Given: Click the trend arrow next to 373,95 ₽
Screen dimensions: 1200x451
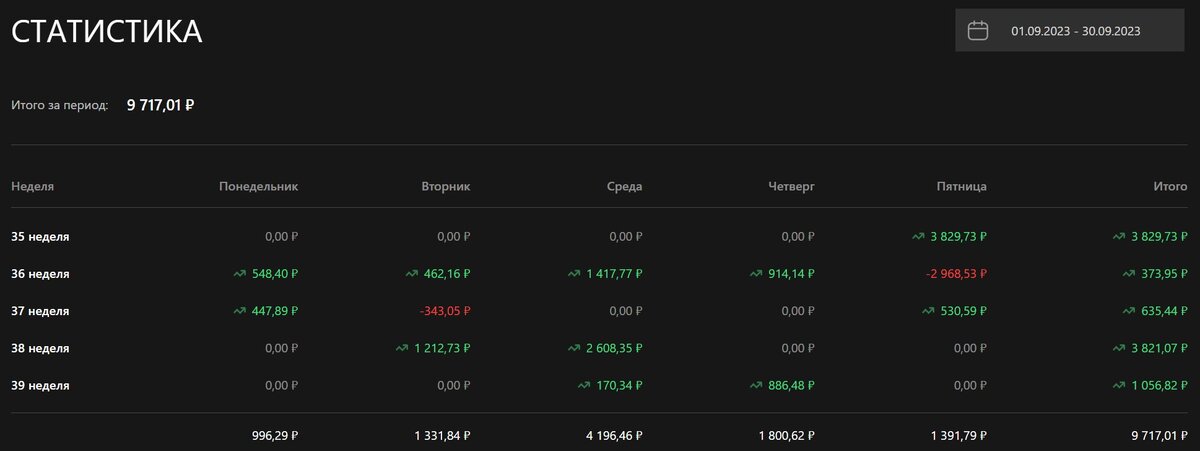Looking at the screenshot, I should click(1129, 273).
